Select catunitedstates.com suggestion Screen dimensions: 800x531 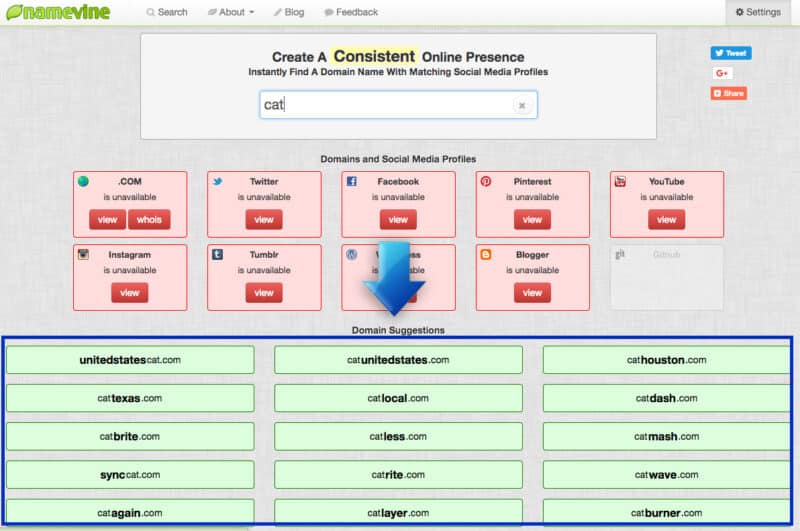[x=398, y=360]
